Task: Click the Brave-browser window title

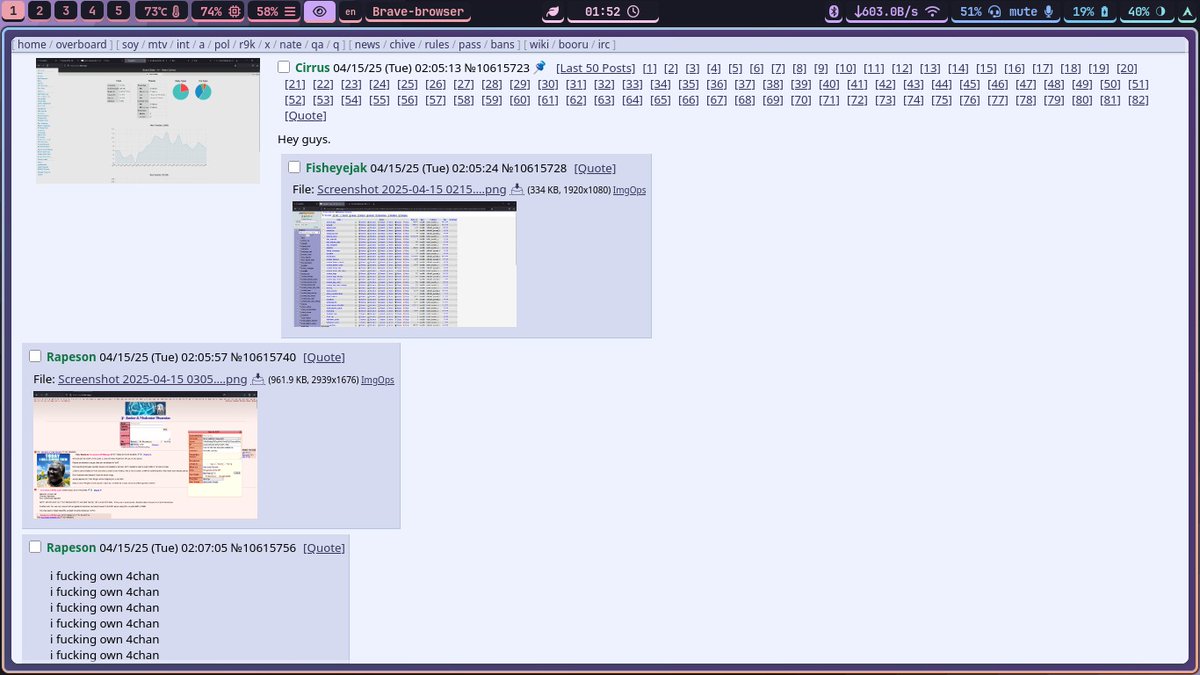Action: pyautogui.click(x=418, y=11)
